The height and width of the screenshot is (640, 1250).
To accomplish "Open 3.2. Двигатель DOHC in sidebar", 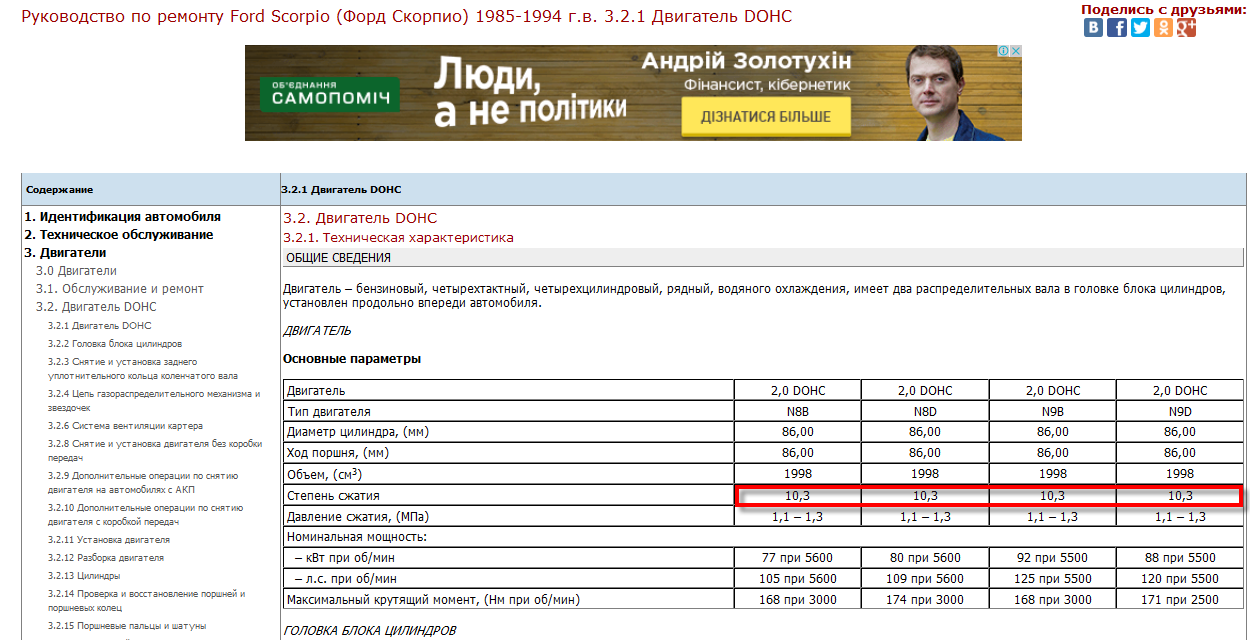I will click(x=96, y=306).
